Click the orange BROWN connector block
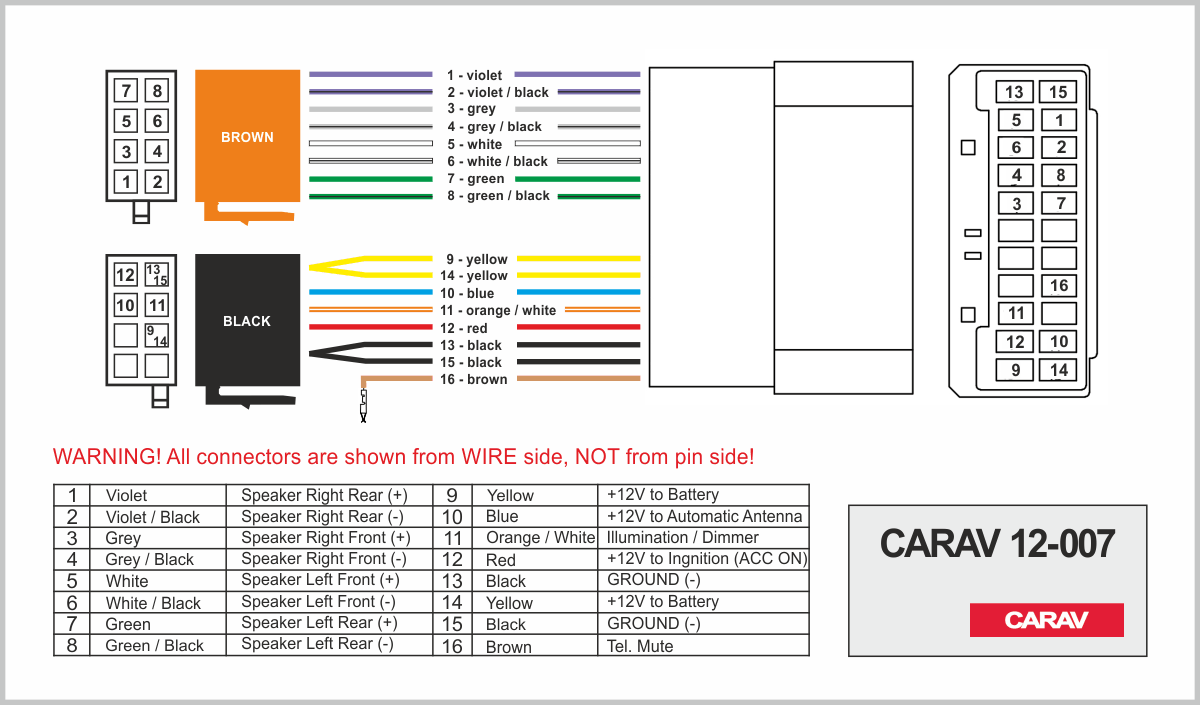The width and height of the screenshot is (1200, 705). (x=247, y=138)
